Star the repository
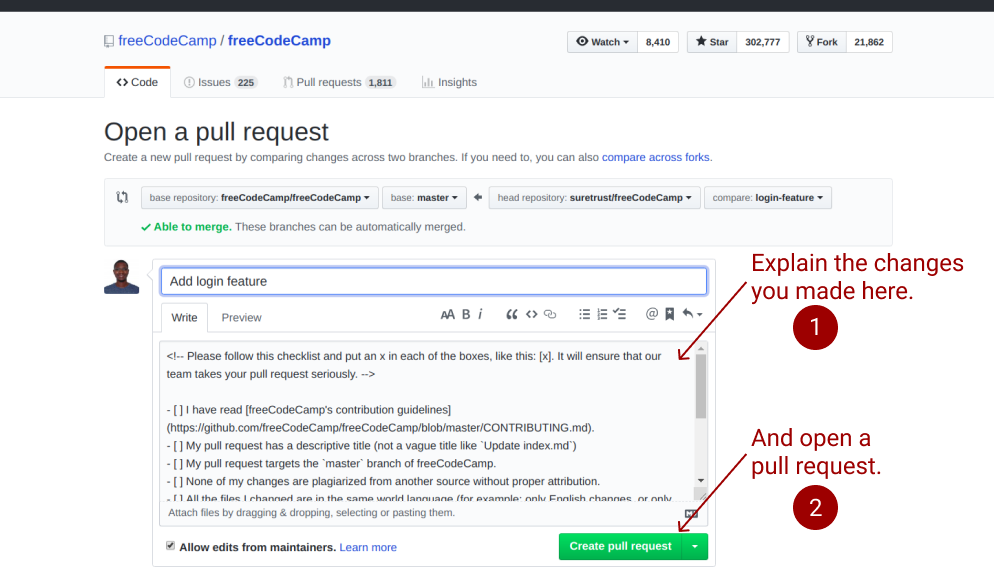 (712, 42)
